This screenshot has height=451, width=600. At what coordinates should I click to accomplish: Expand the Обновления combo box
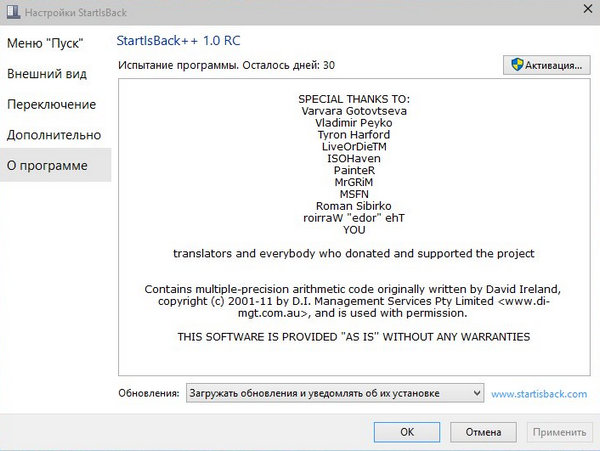pyautogui.click(x=334, y=394)
